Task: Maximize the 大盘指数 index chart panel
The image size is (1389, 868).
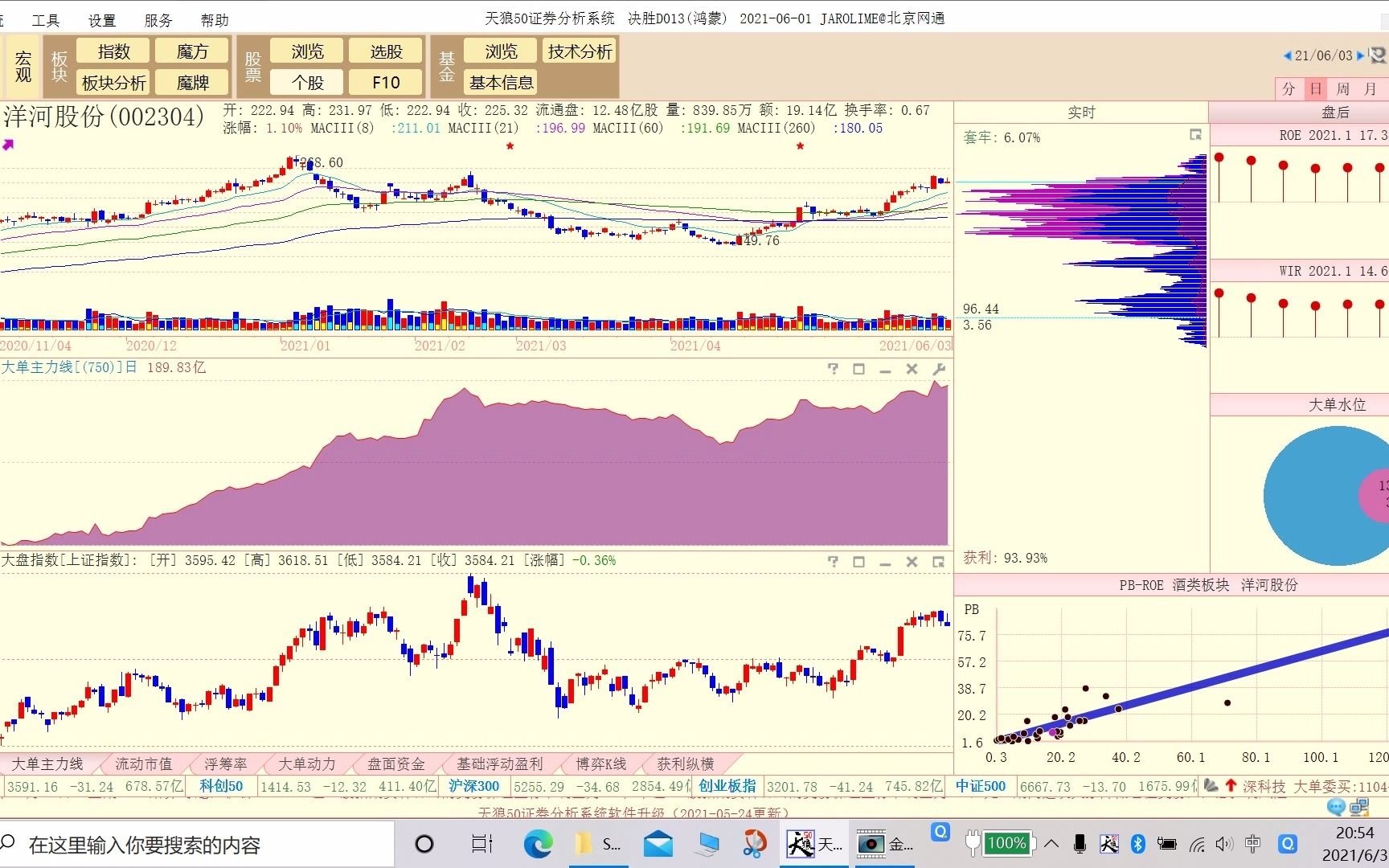Action: pos(858,562)
